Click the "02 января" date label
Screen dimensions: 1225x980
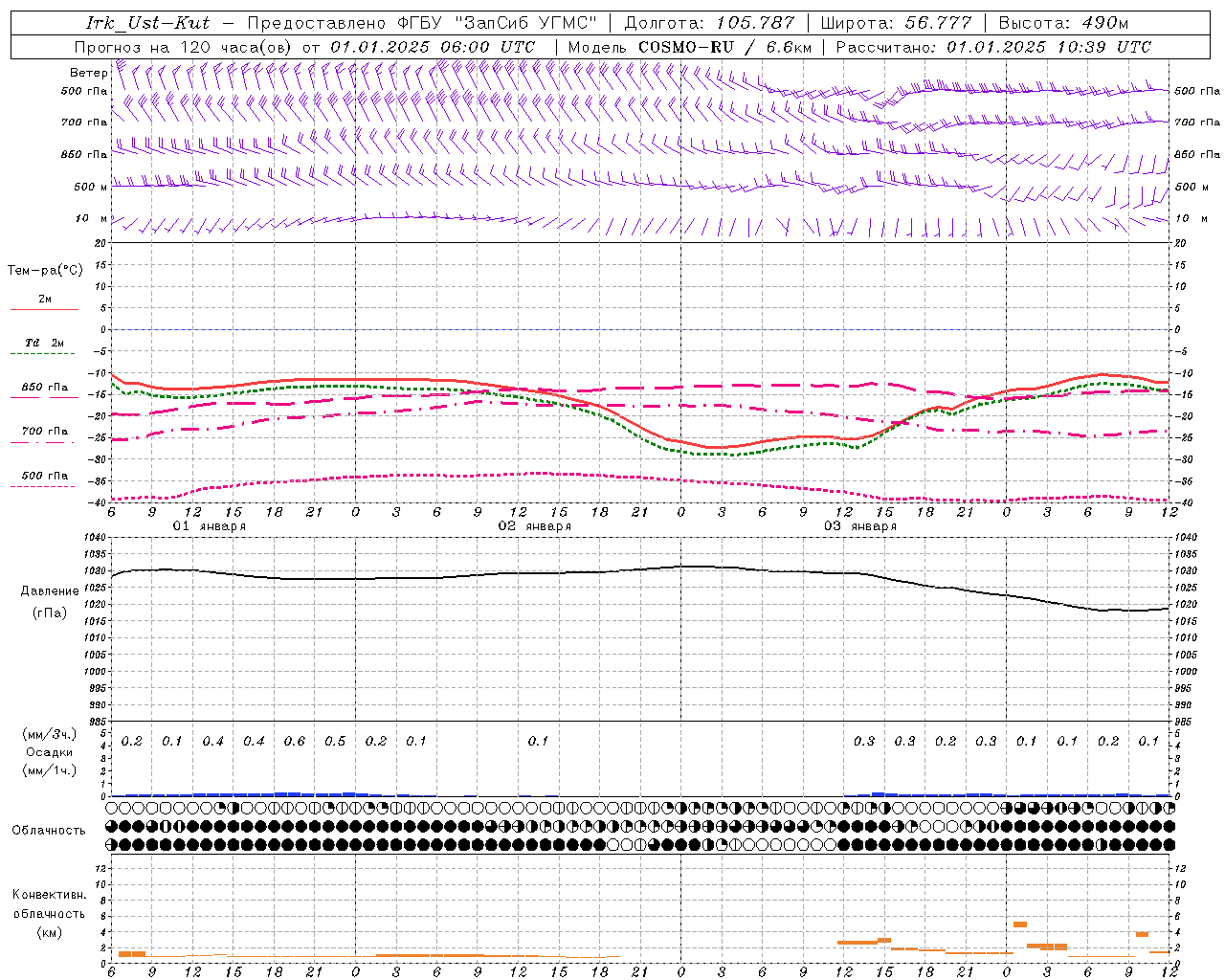(x=534, y=526)
